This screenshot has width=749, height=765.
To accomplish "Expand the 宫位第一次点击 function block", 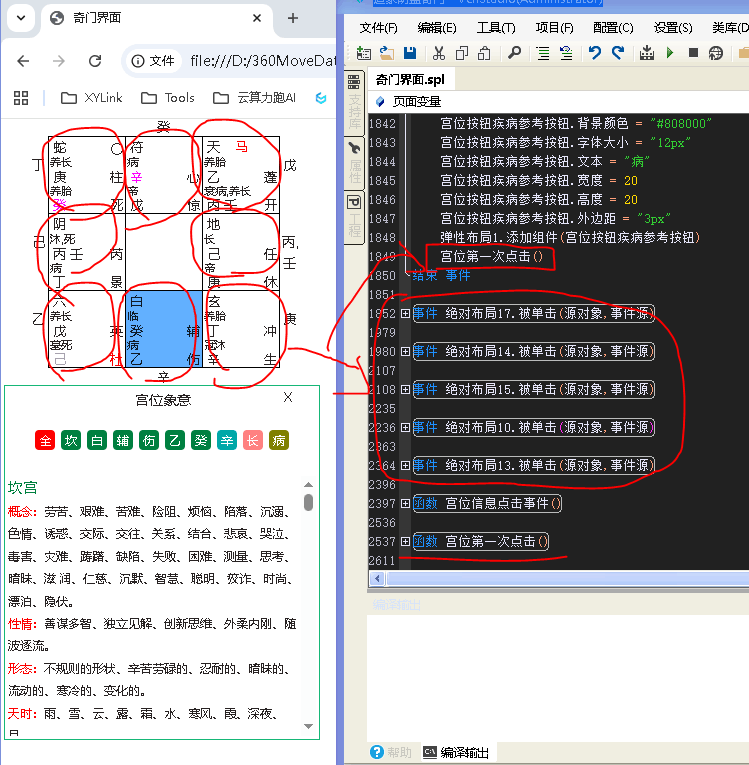I will tap(405, 542).
